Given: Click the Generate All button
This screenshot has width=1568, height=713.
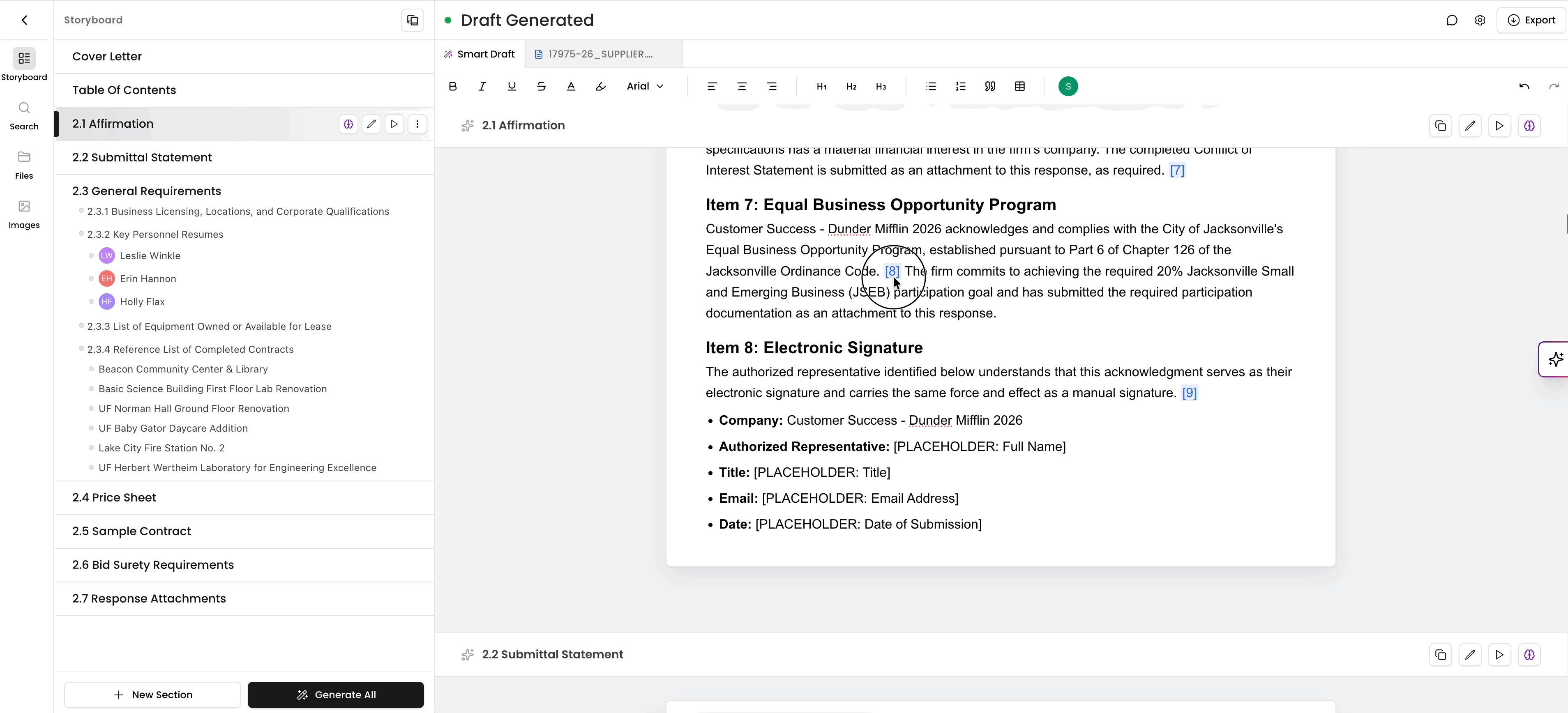Looking at the screenshot, I should pos(336,695).
